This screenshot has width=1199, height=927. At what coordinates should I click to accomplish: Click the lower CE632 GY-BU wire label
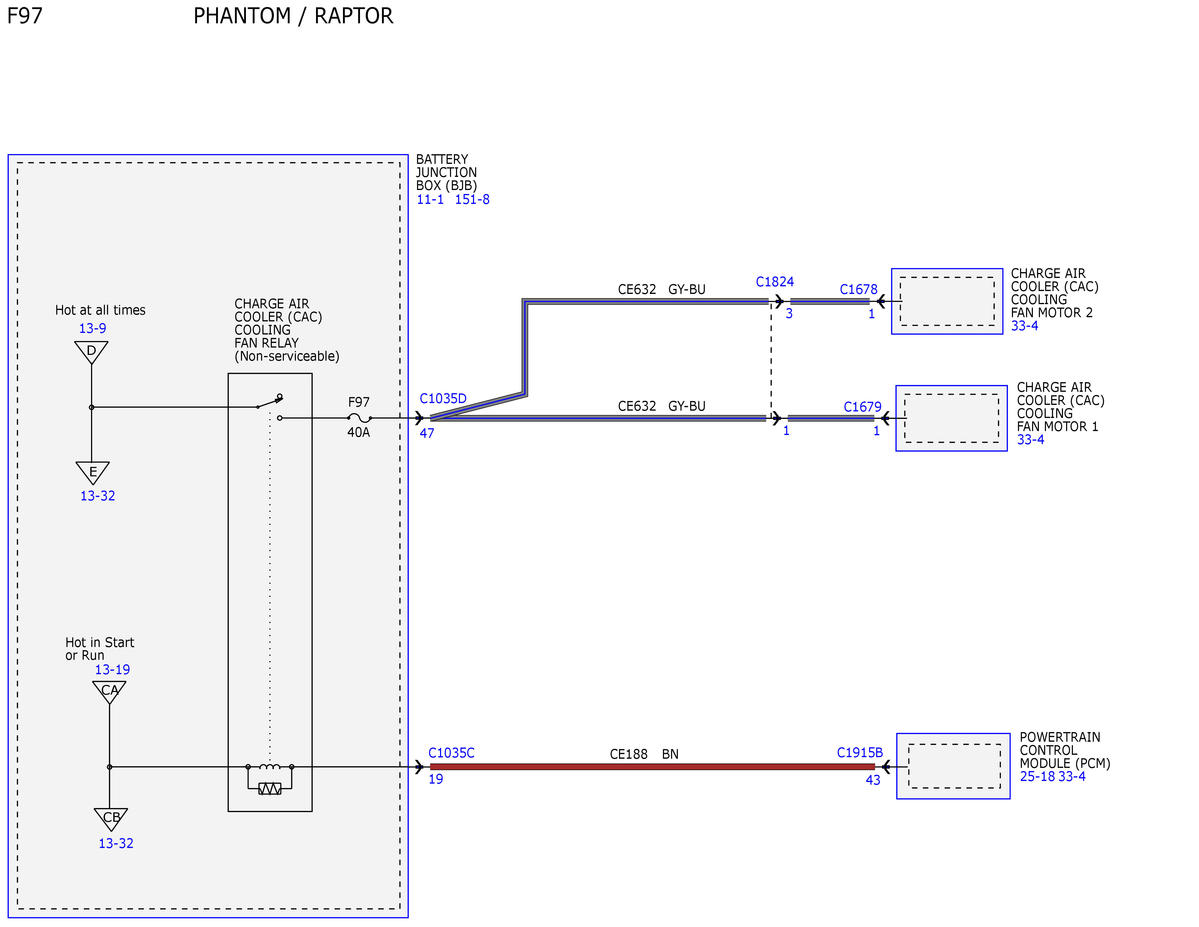[661, 406]
